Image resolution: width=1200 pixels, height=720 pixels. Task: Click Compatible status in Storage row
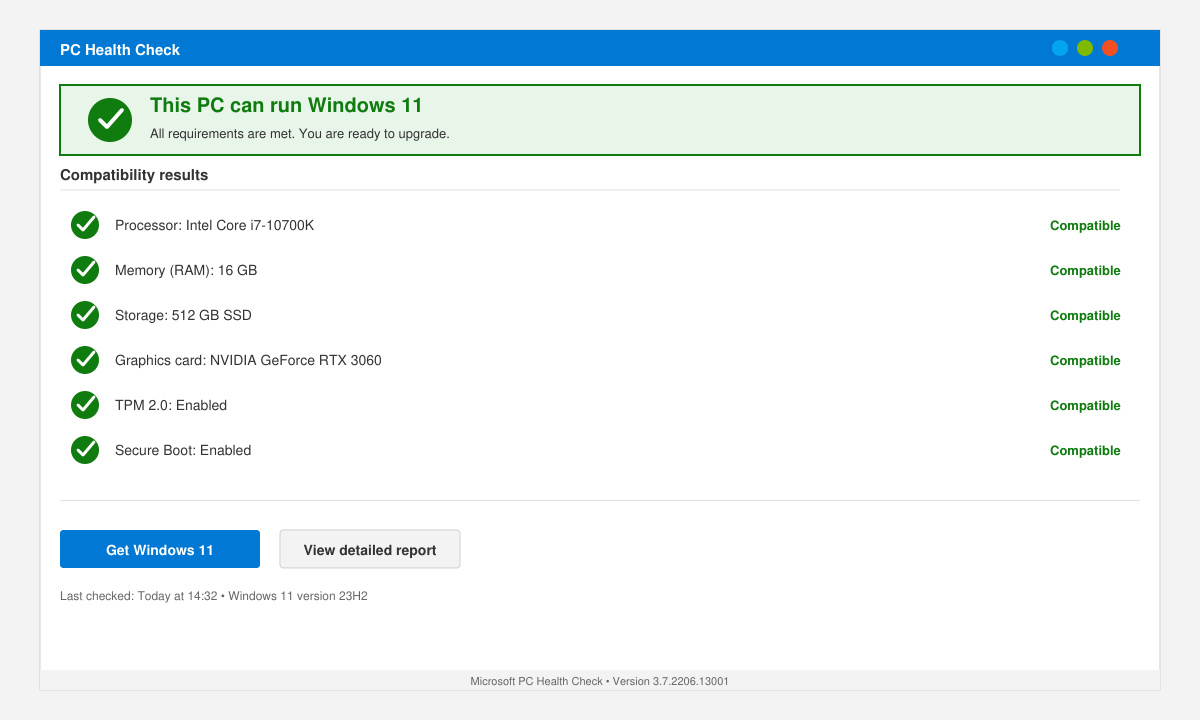tap(1085, 316)
